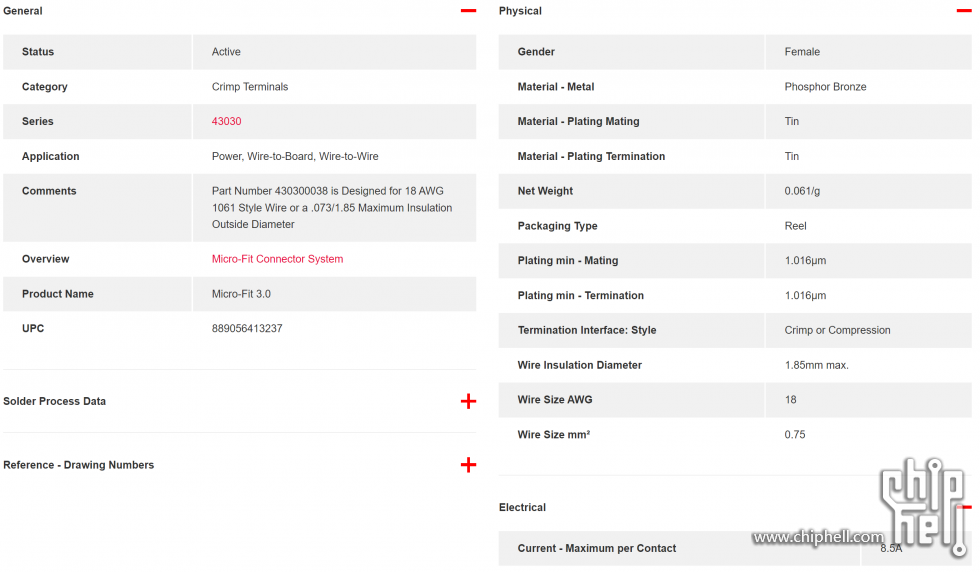The image size is (980, 572).
Task: Open the 43030 series link
Action: pos(226,121)
